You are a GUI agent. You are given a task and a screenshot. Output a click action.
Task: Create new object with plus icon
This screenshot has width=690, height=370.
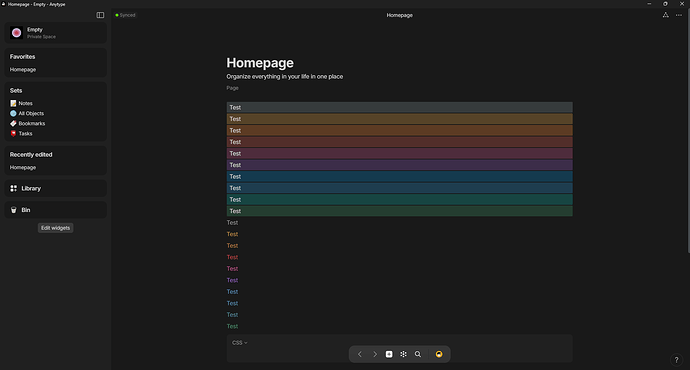(x=389, y=354)
